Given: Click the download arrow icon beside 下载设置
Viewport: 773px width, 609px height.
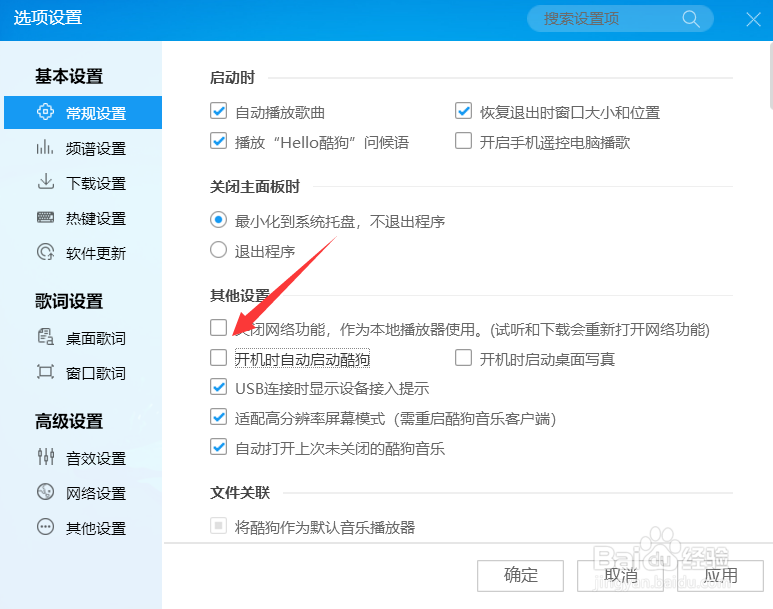Looking at the screenshot, I should [45, 181].
